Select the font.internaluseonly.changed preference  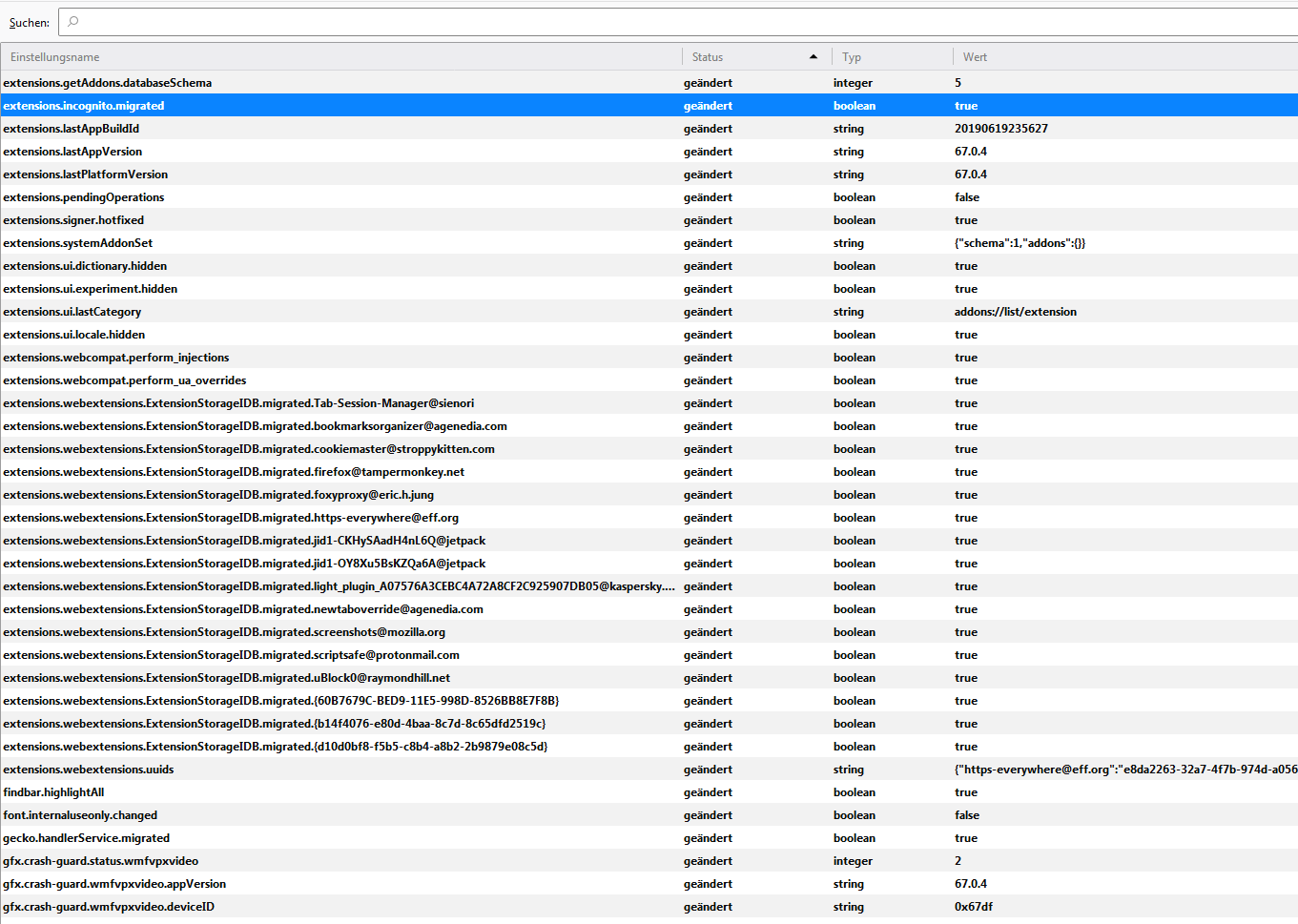tap(80, 815)
